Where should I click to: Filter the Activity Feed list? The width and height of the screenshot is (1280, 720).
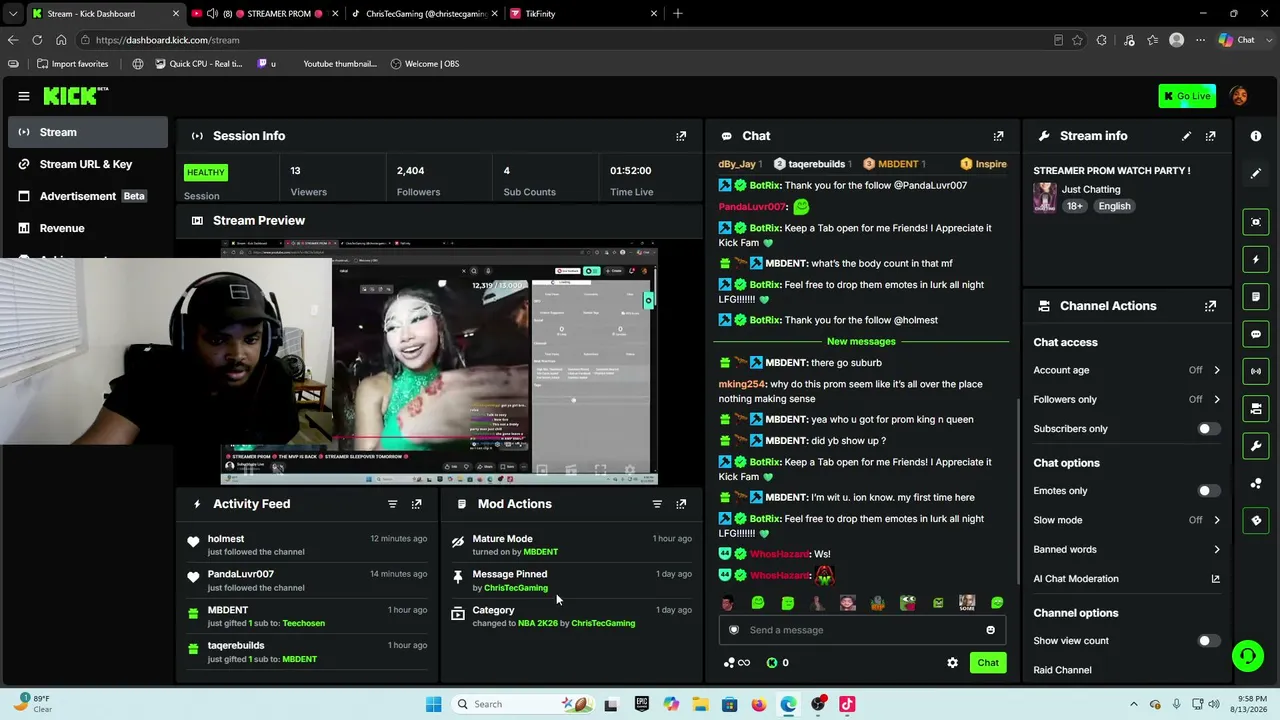click(392, 504)
